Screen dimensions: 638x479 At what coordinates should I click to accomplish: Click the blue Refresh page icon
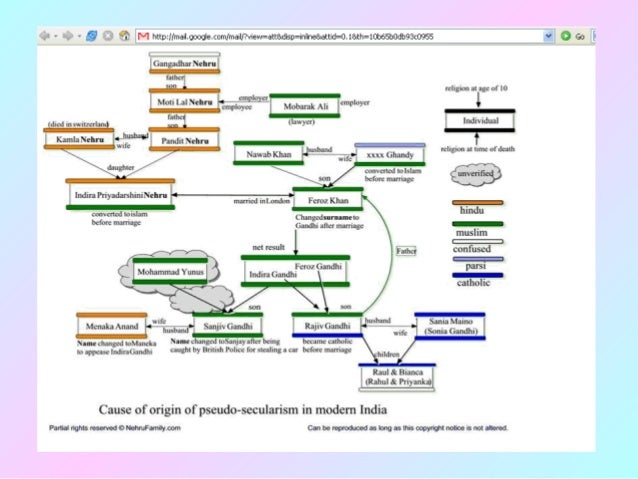92,36
